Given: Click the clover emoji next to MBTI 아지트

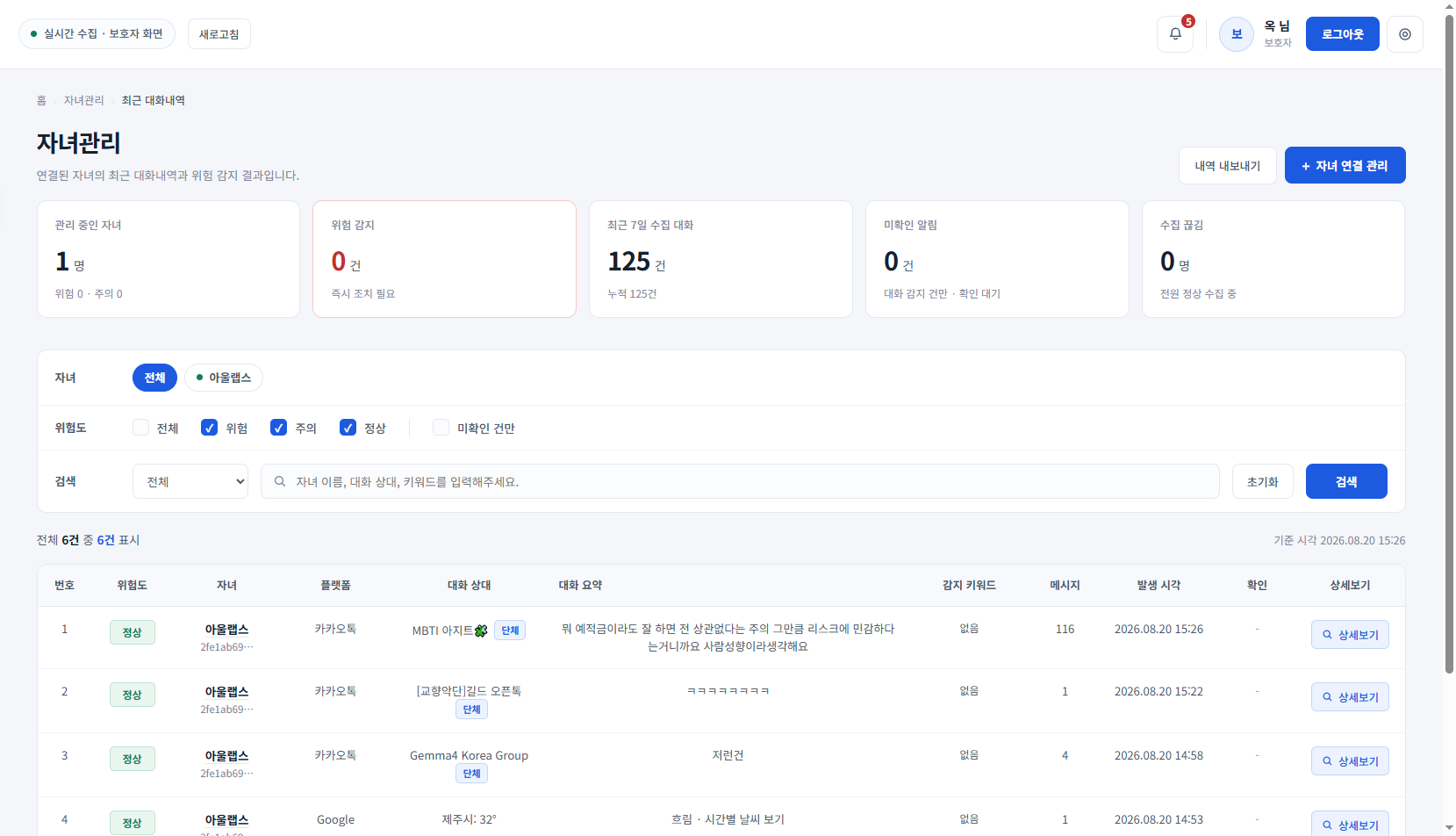Looking at the screenshot, I should 481,631.
